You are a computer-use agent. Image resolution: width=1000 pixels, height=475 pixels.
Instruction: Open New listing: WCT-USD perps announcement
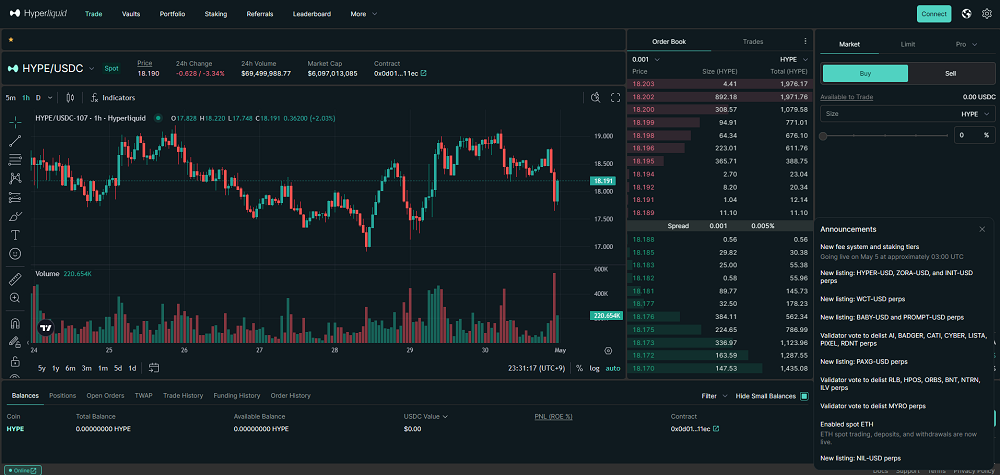pyautogui.click(x=862, y=298)
